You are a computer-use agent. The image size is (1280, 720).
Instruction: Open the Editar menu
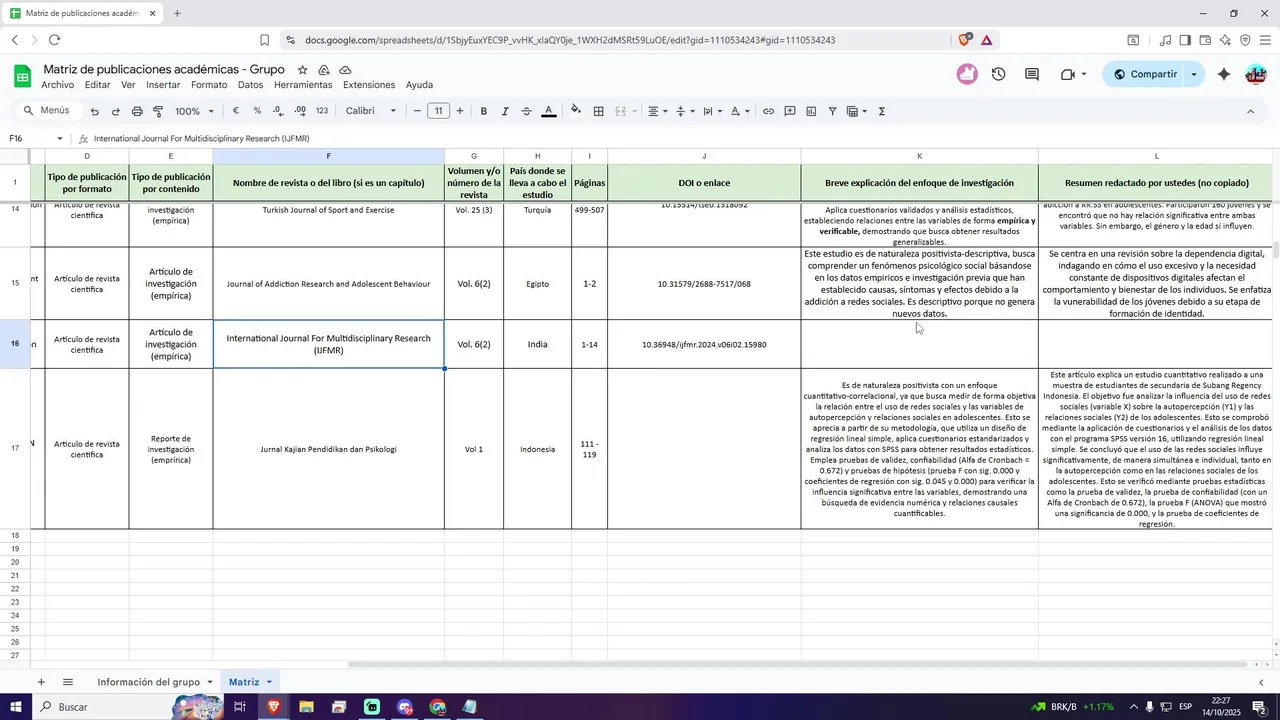coord(98,85)
